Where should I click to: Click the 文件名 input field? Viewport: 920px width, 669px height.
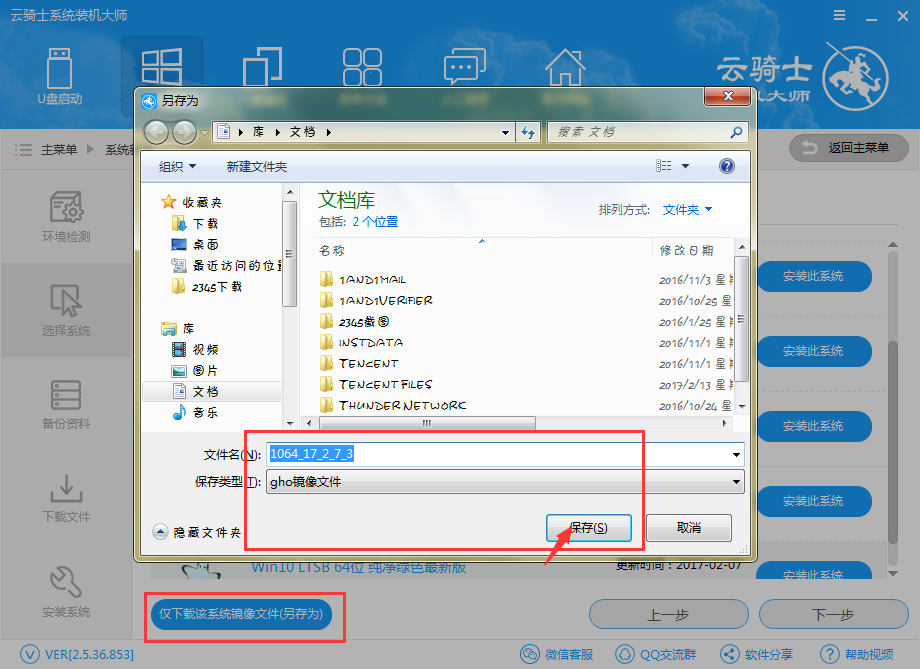(505, 454)
